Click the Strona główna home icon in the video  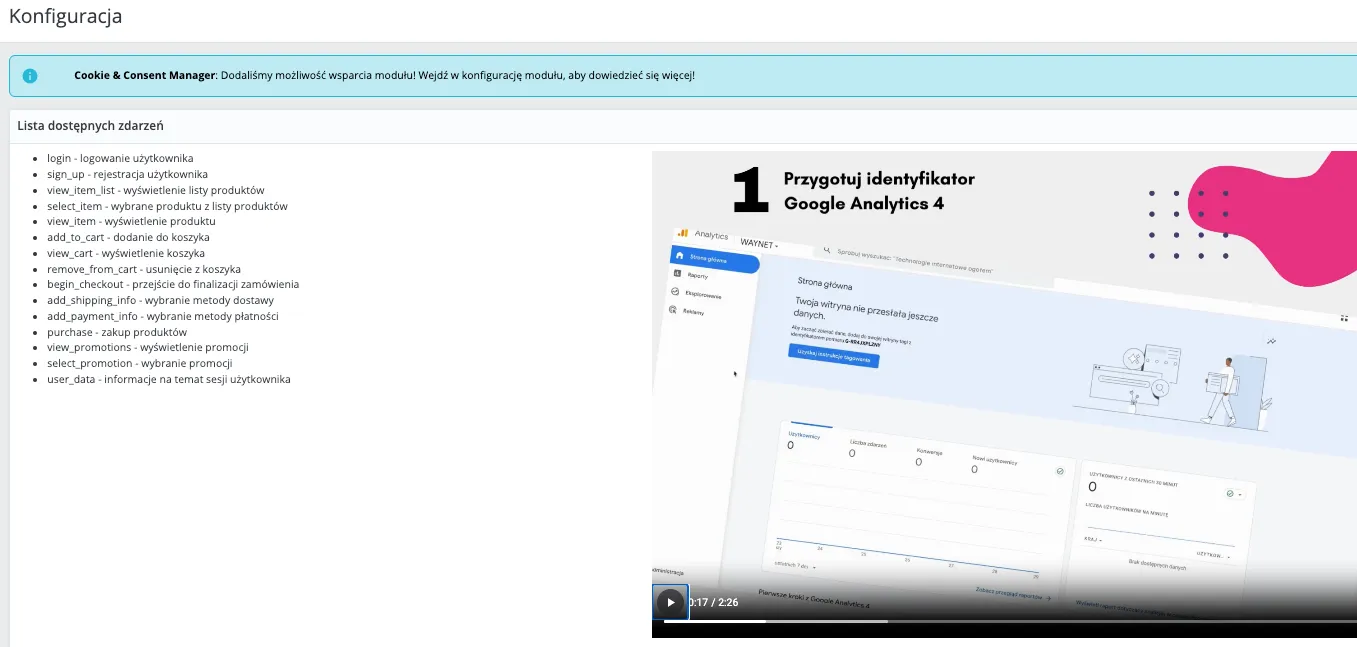click(x=680, y=256)
